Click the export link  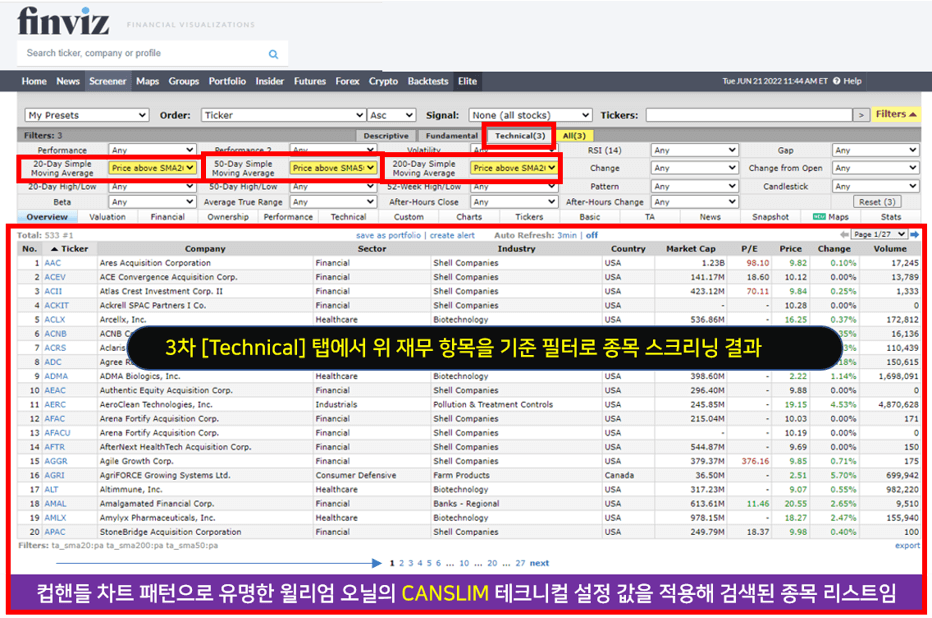click(907, 546)
